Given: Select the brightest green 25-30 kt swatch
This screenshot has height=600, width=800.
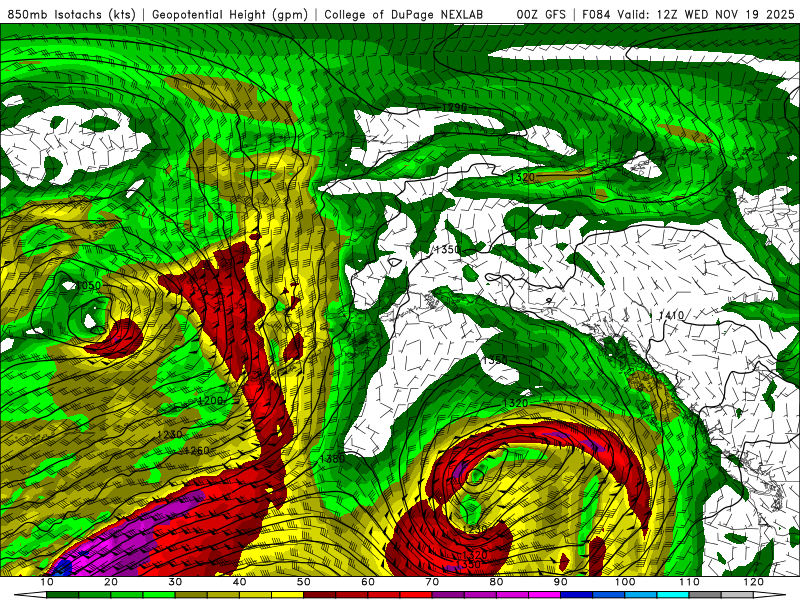Looking at the screenshot, I should pyautogui.click(x=159, y=595).
